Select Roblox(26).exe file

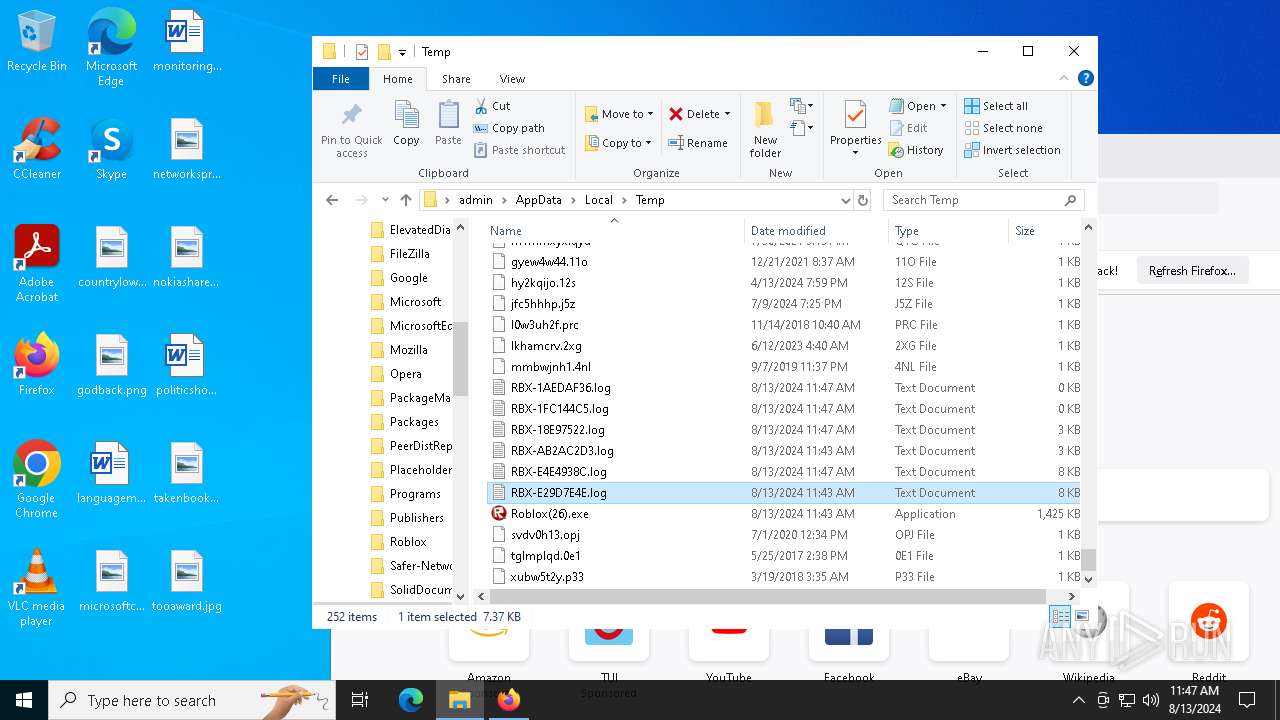[x=783, y=514]
